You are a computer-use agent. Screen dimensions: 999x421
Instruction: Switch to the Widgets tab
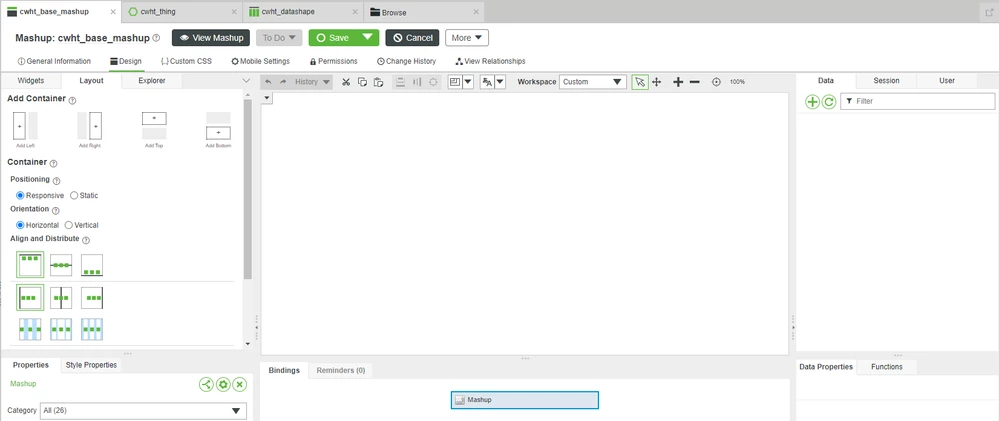pos(31,81)
